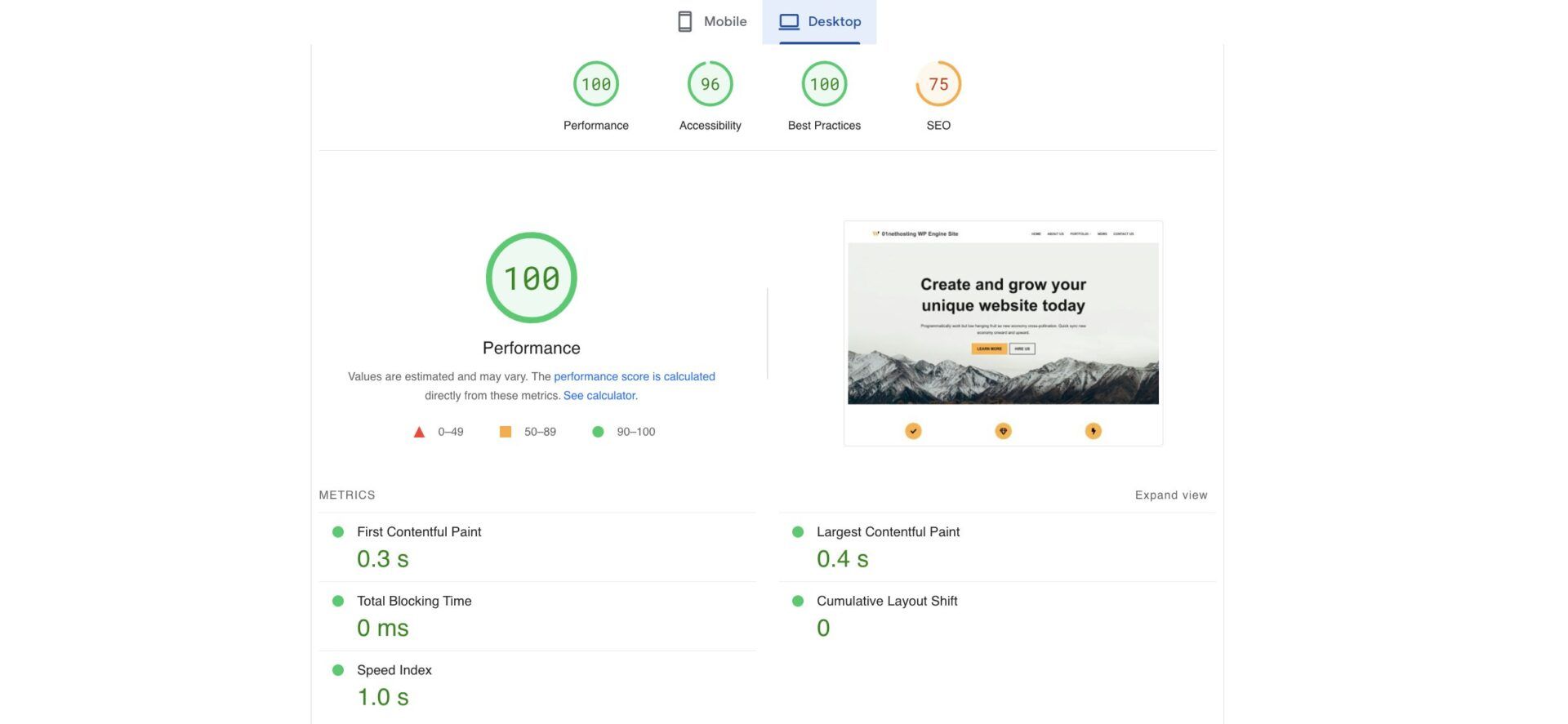Click the orange square 50–89 legend icon
Viewport: 1568px width, 724px height.
click(506, 432)
